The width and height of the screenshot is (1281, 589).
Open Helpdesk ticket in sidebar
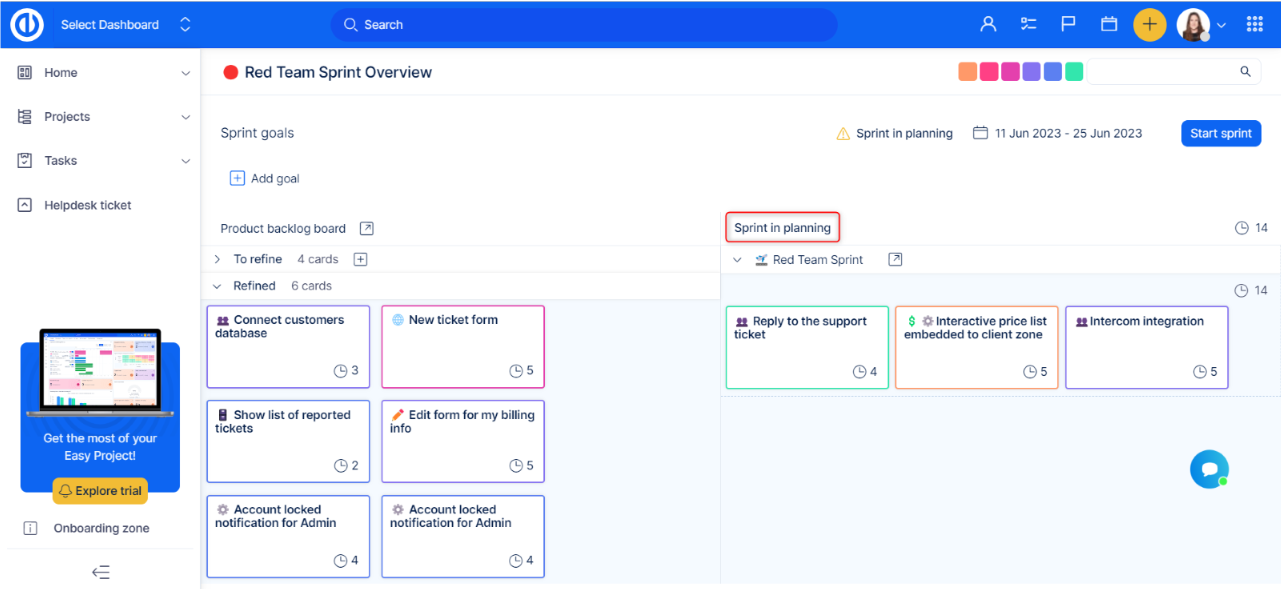[x=88, y=205]
